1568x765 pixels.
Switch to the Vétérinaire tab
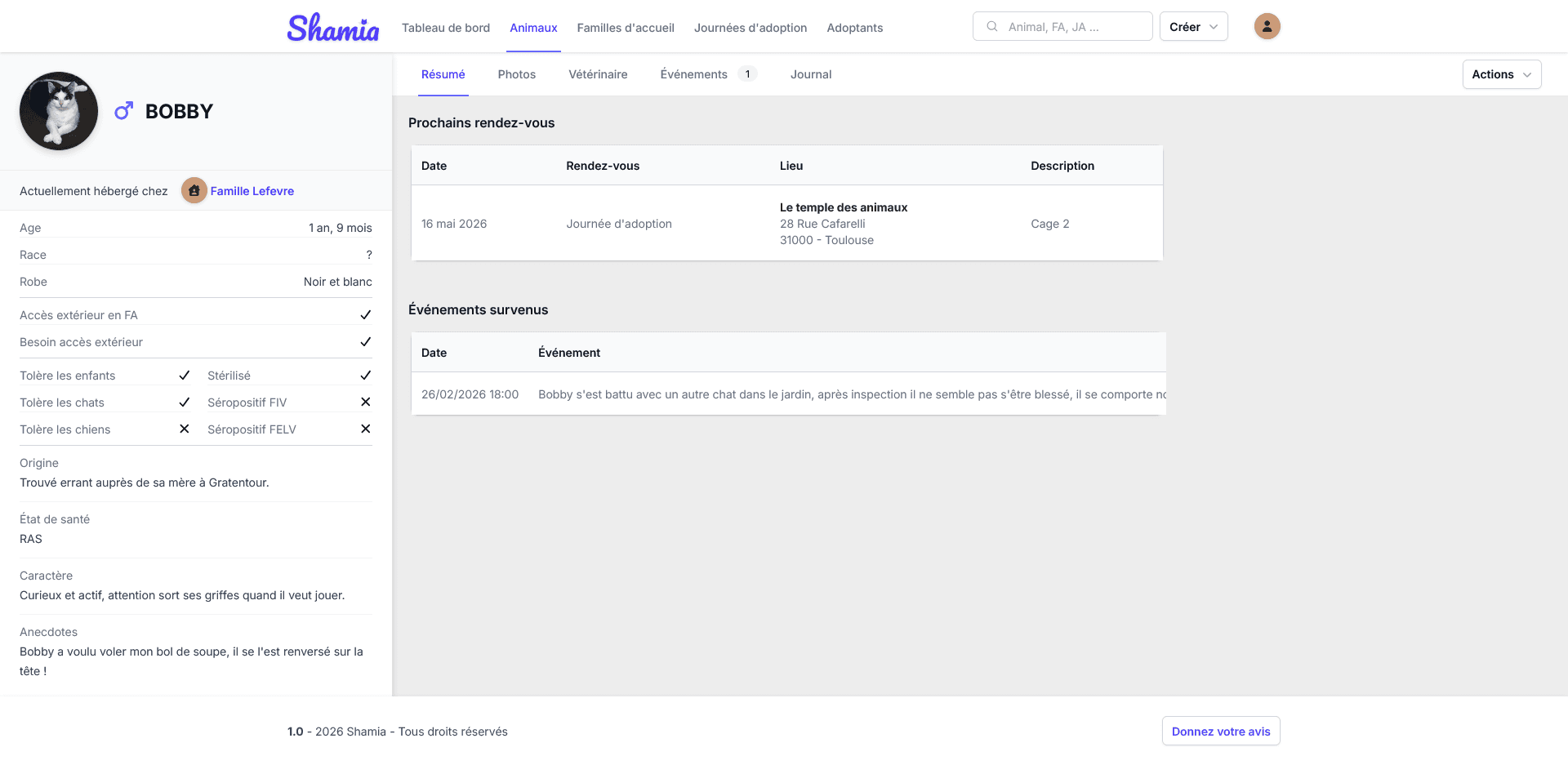click(x=598, y=74)
